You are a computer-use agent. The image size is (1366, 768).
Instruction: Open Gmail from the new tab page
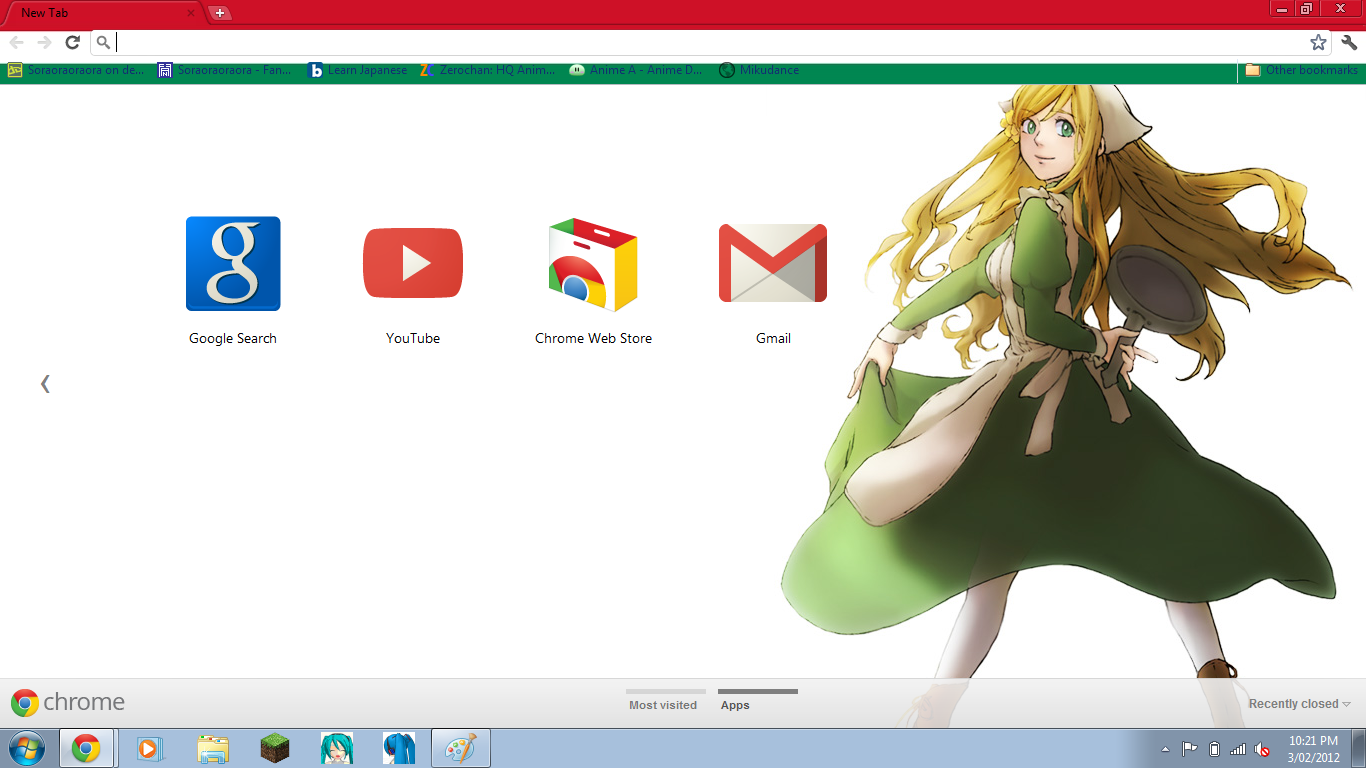[x=773, y=263]
